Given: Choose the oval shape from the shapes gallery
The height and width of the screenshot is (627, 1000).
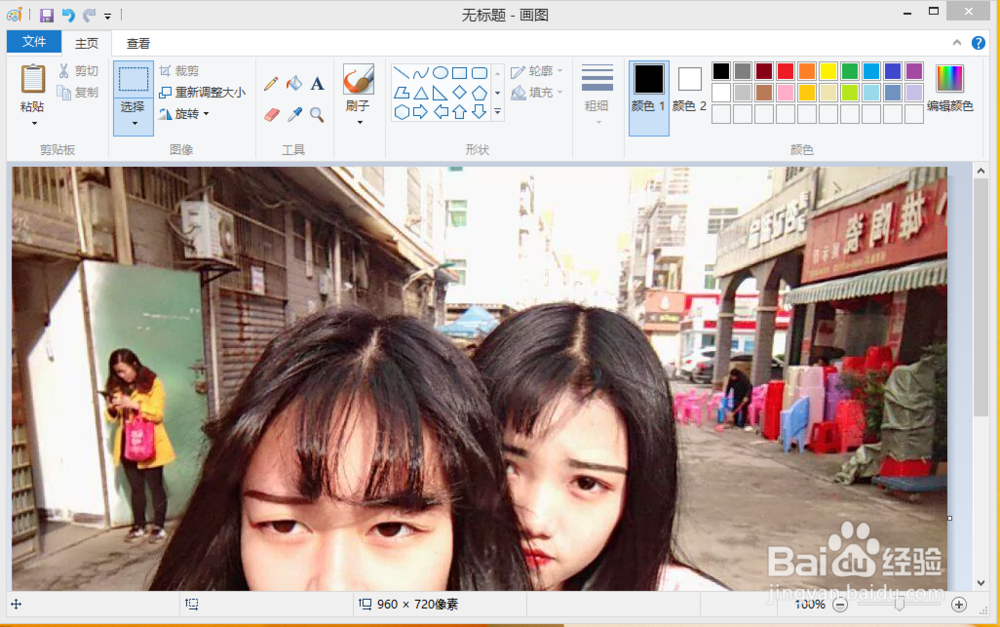Looking at the screenshot, I should [x=438, y=71].
